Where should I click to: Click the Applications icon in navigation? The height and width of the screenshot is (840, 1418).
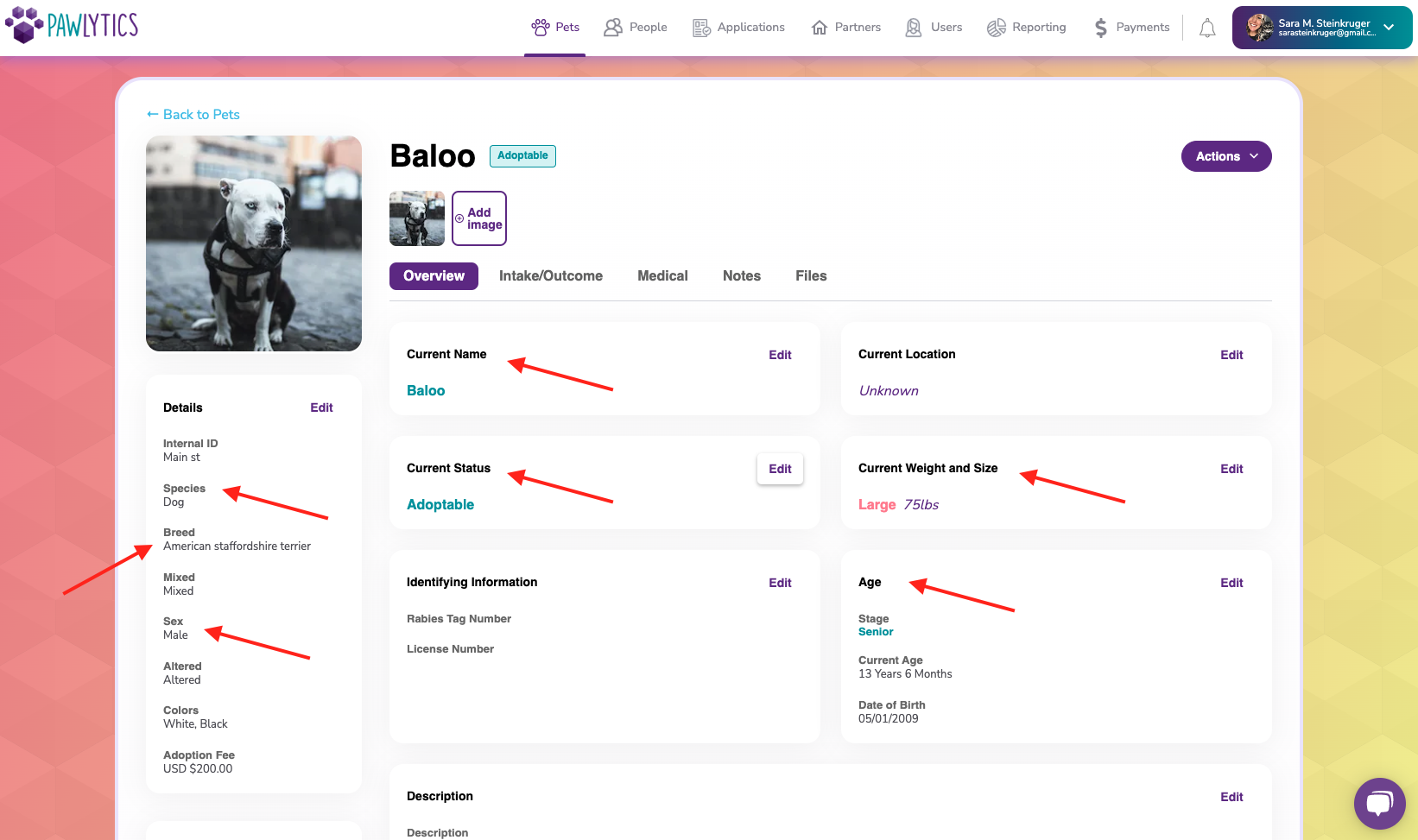point(701,28)
